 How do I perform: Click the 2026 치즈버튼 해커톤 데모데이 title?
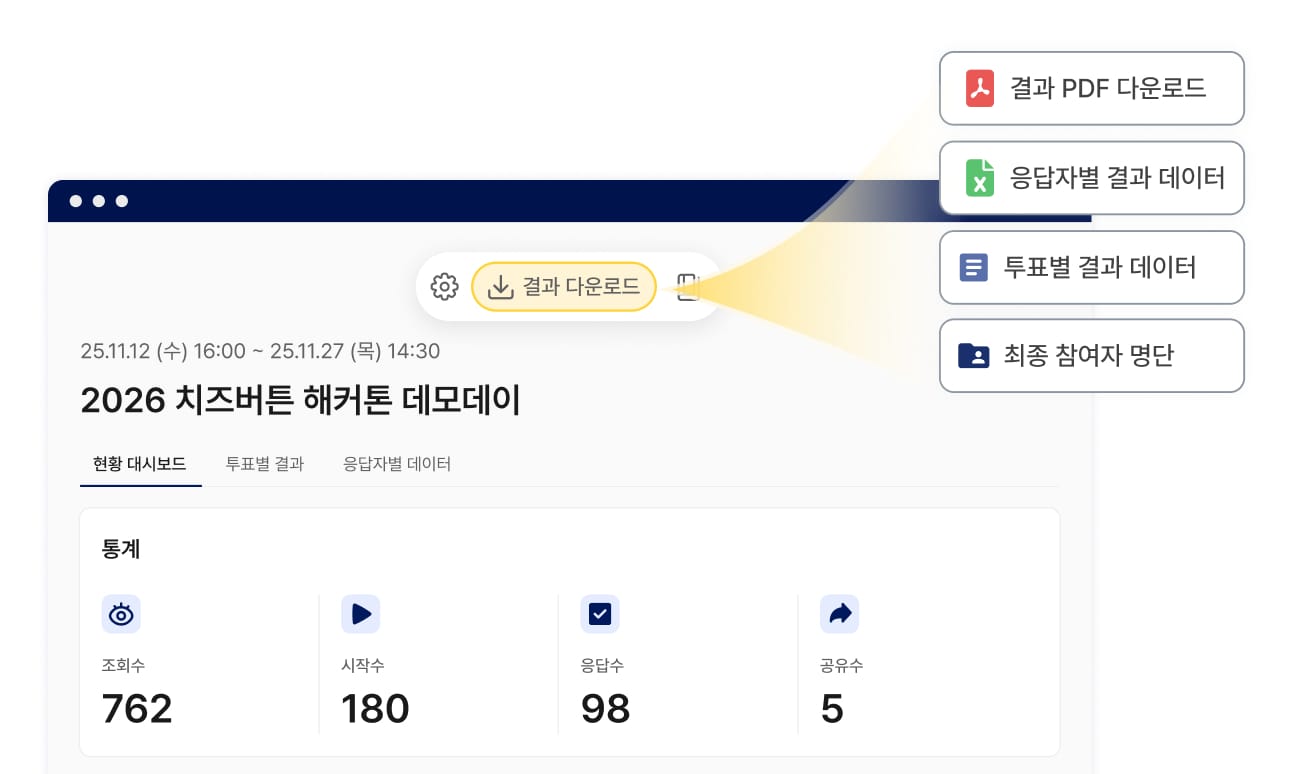[300, 401]
